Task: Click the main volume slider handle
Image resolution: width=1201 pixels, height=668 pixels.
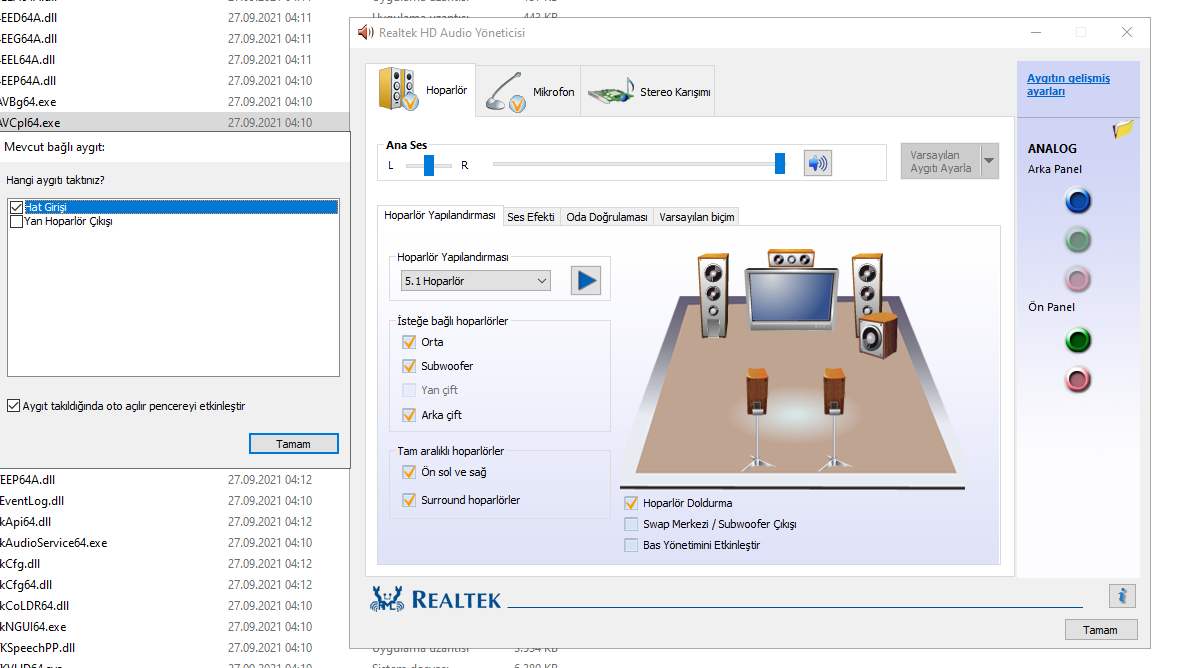Action: [780, 164]
